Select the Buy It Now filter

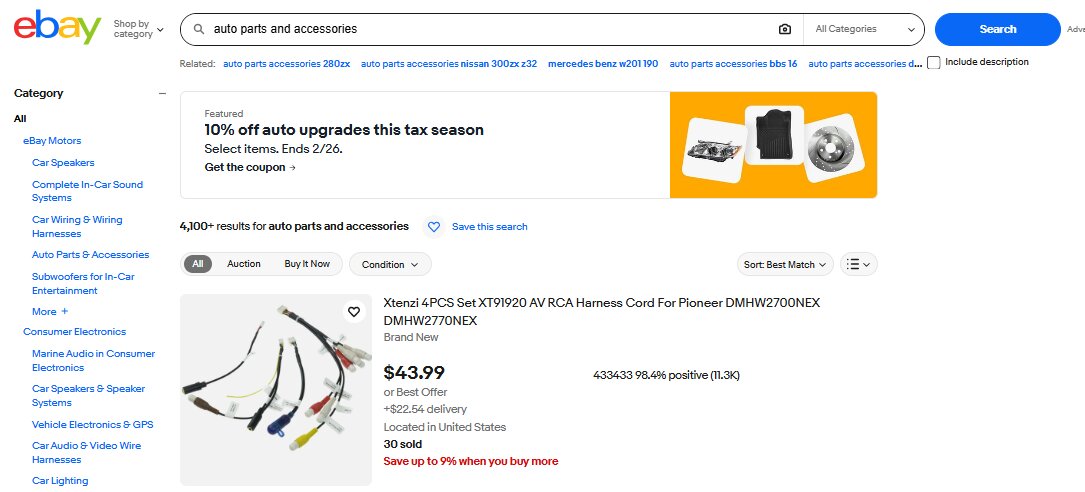point(307,264)
